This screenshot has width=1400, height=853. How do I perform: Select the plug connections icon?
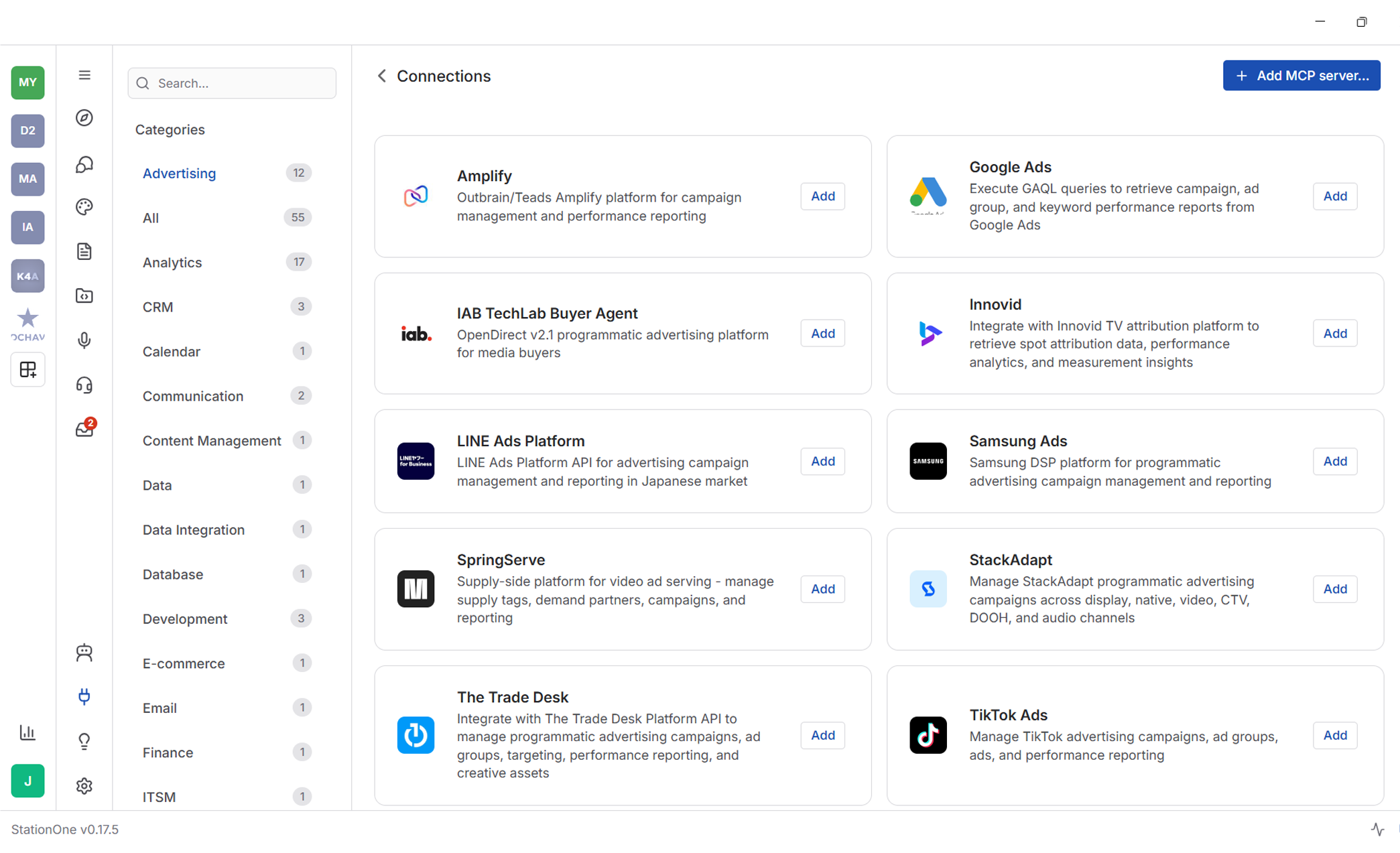(84, 696)
